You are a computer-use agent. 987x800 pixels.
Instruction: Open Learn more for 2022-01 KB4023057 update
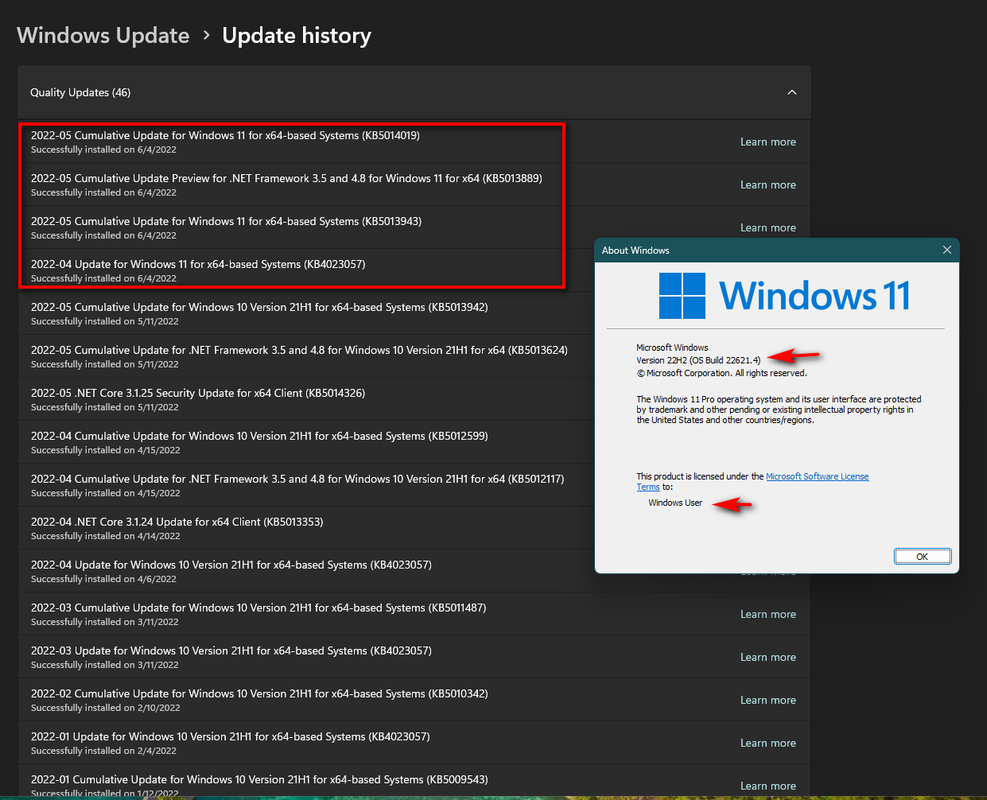pyautogui.click(x=768, y=743)
